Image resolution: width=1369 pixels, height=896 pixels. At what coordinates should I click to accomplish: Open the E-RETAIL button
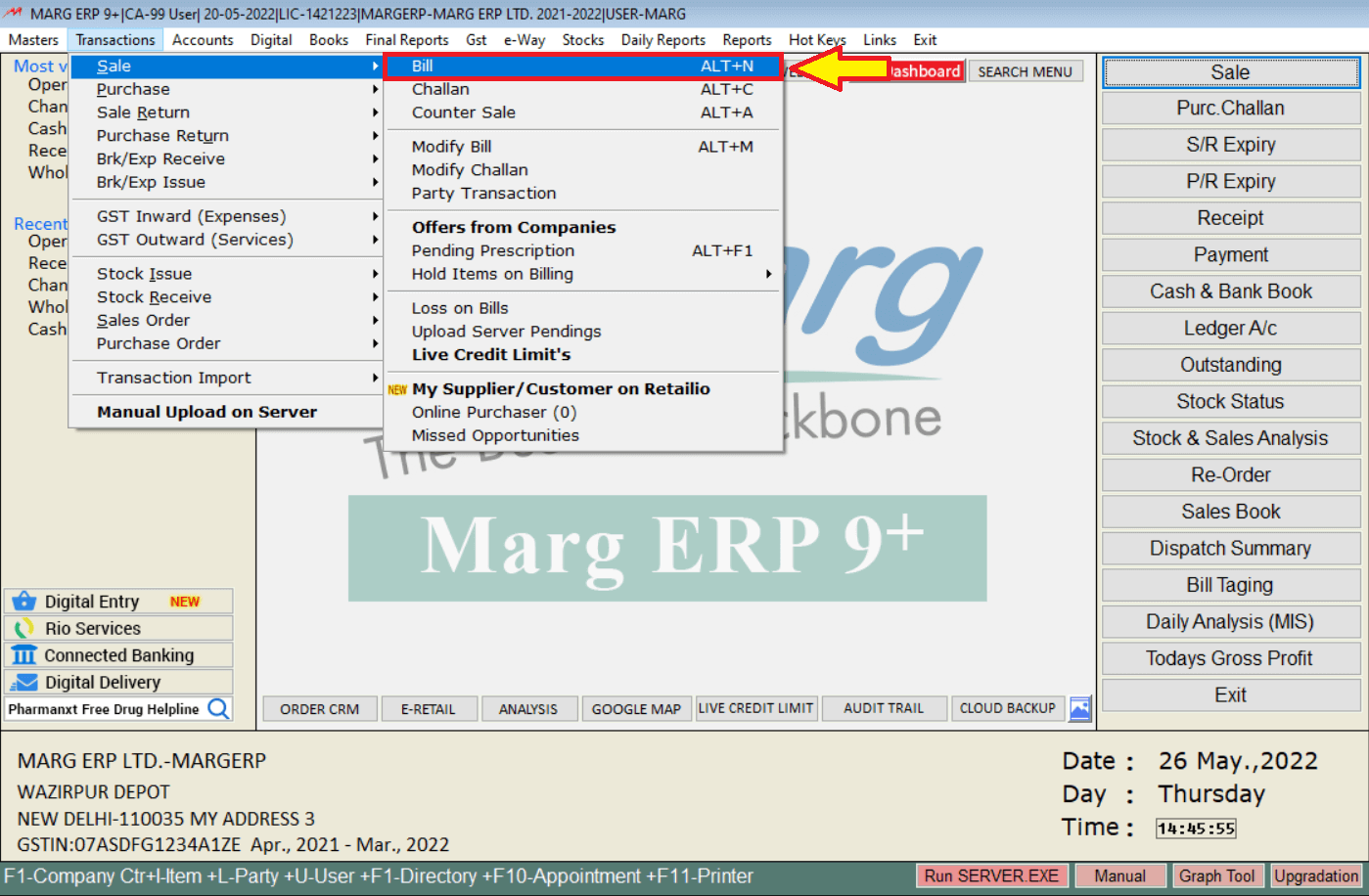point(428,709)
